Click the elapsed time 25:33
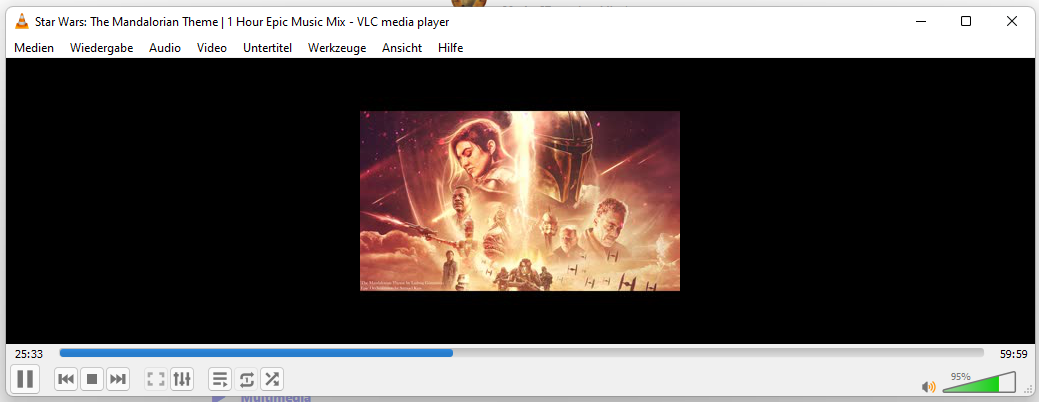The height and width of the screenshot is (402, 1039). click(29, 354)
